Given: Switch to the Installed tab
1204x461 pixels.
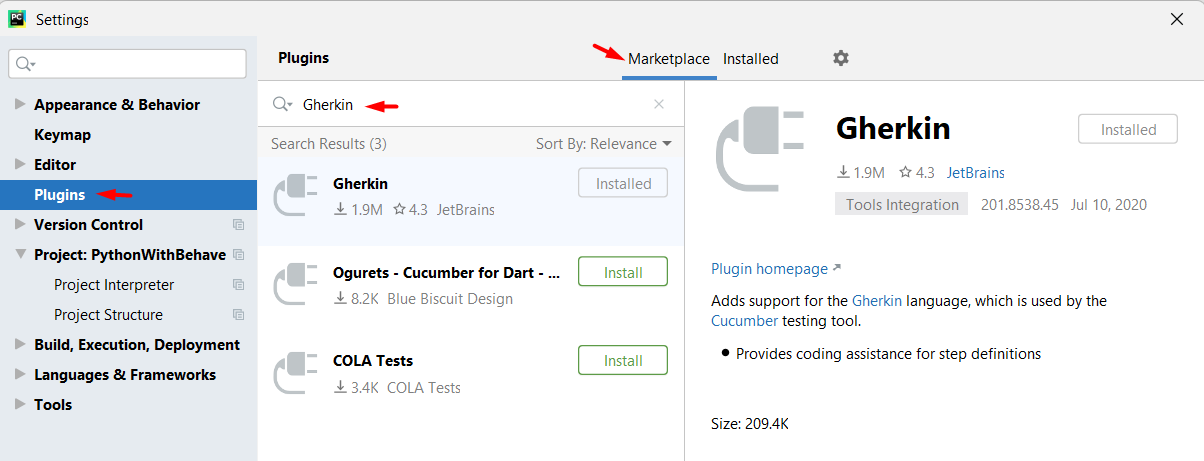Looking at the screenshot, I should 751,59.
